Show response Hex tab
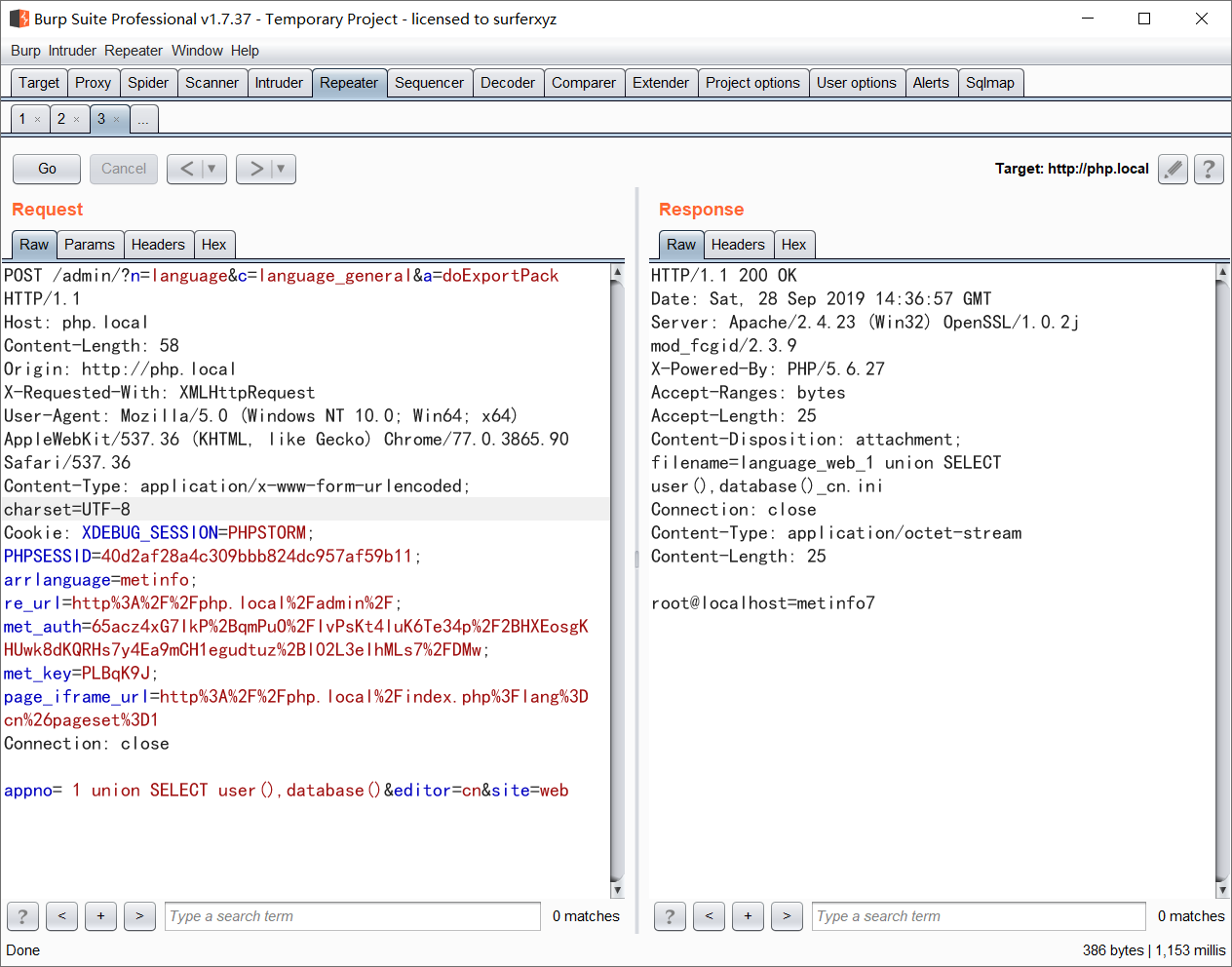Screen dimensions: 1232x967 click(794, 245)
